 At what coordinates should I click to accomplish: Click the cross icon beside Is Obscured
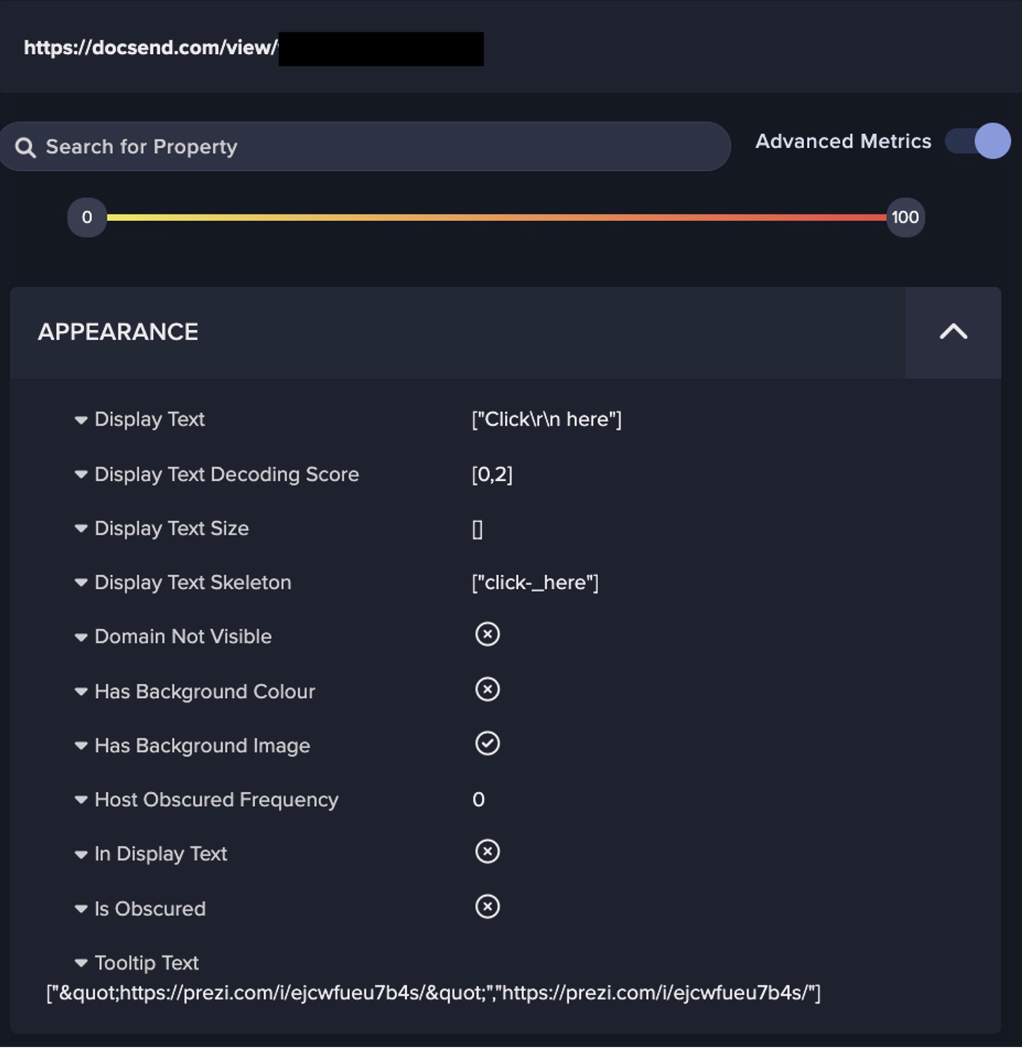[487, 906]
